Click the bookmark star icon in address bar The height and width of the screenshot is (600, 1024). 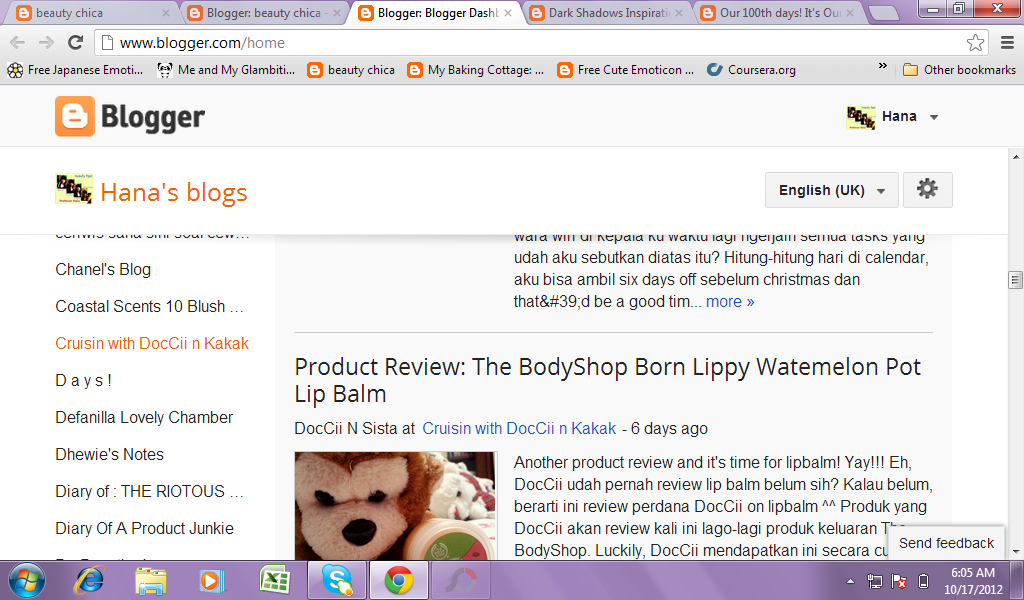[975, 43]
